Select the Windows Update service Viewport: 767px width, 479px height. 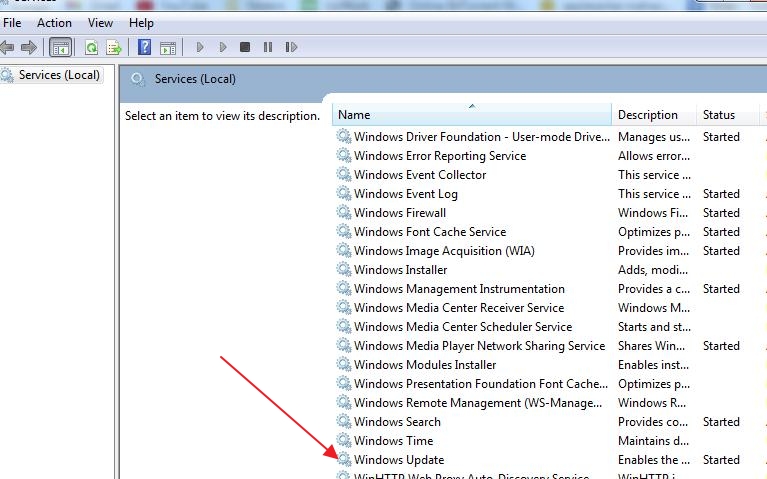pos(398,460)
